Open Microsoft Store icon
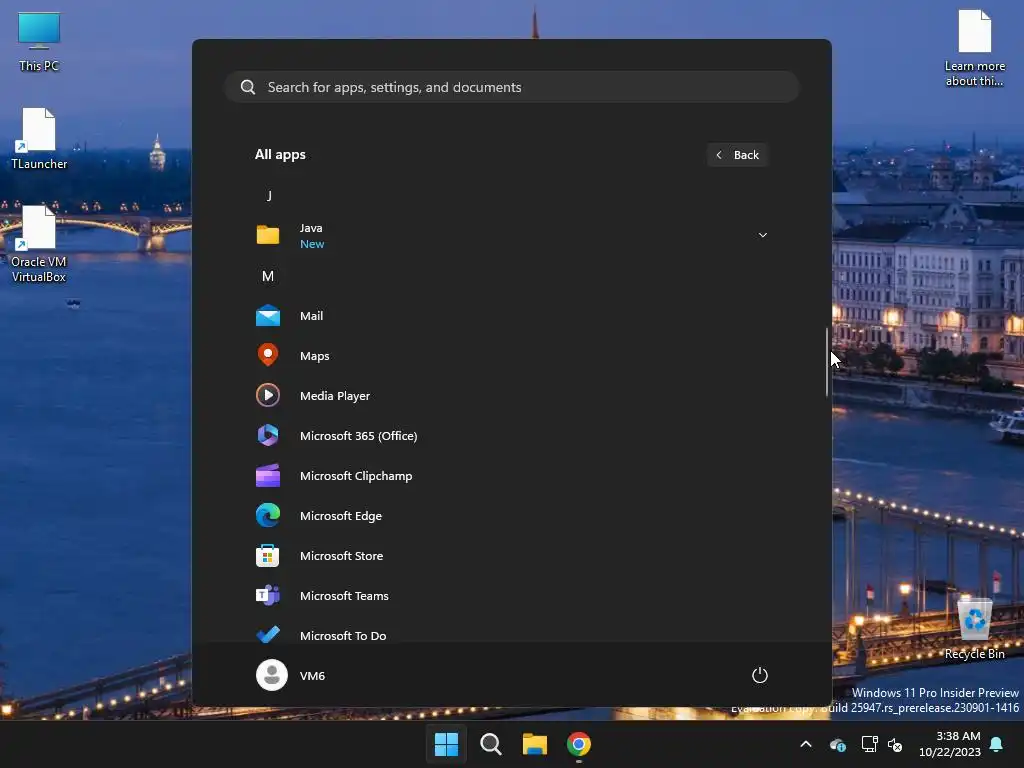This screenshot has height=768, width=1024. tap(268, 556)
